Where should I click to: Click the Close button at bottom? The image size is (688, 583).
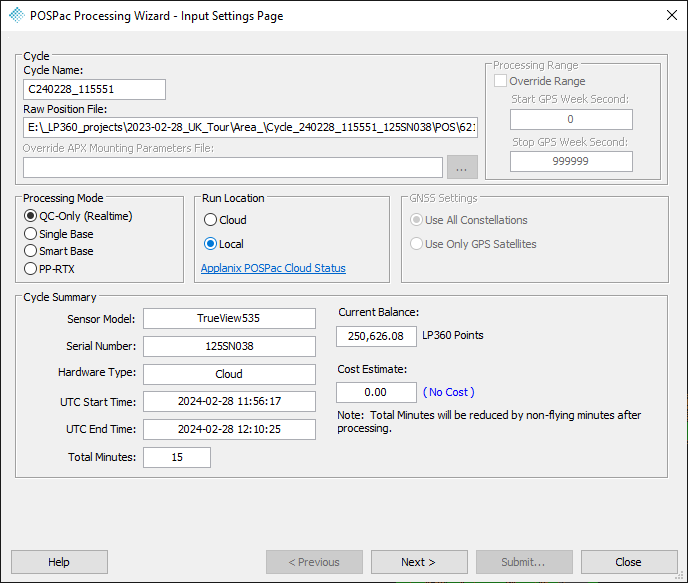tap(628, 562)
